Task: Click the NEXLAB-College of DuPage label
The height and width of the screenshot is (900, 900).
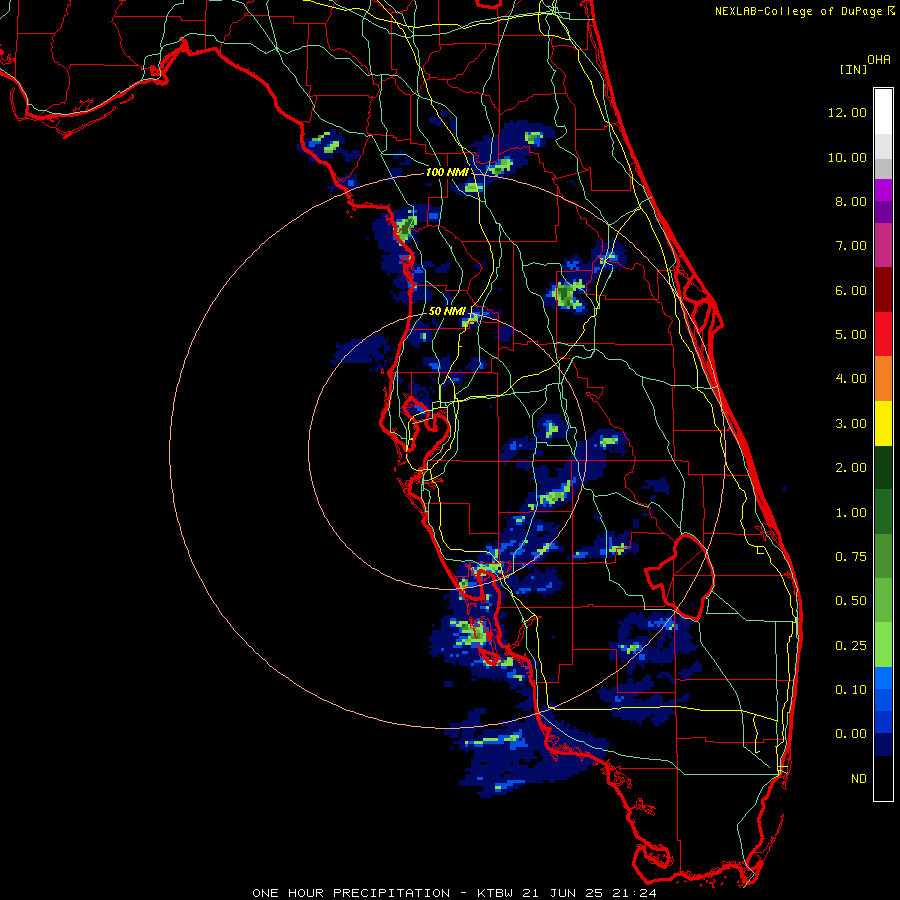Action: point(799,11)
